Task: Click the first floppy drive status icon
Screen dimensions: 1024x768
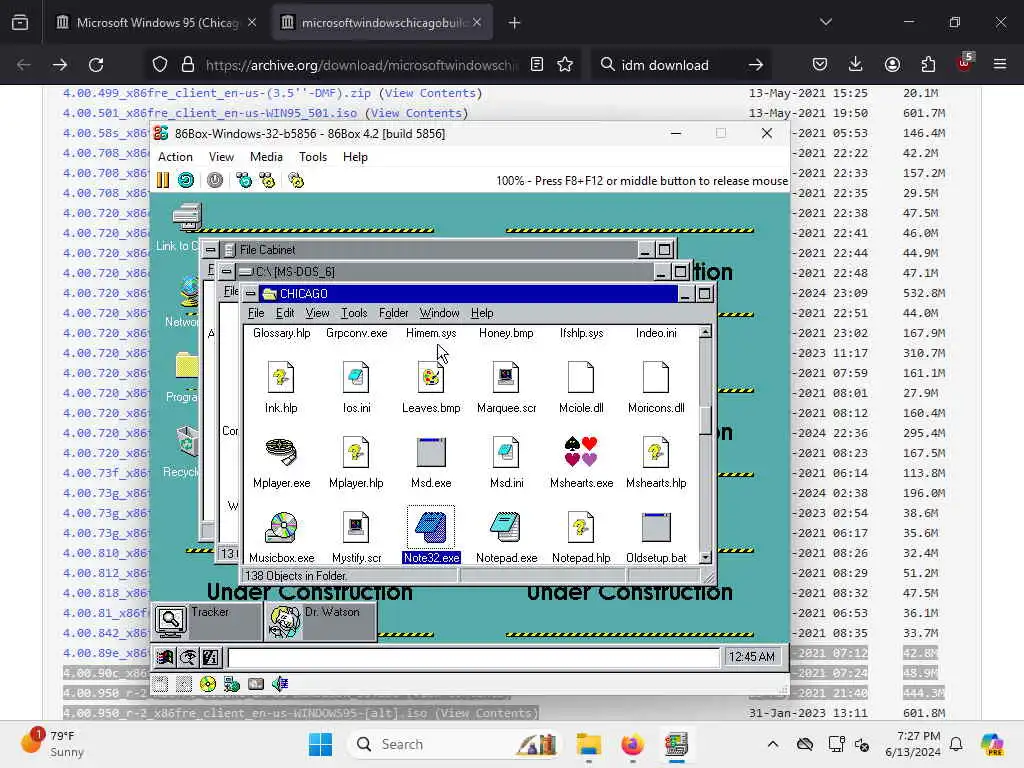Action: 161,684
